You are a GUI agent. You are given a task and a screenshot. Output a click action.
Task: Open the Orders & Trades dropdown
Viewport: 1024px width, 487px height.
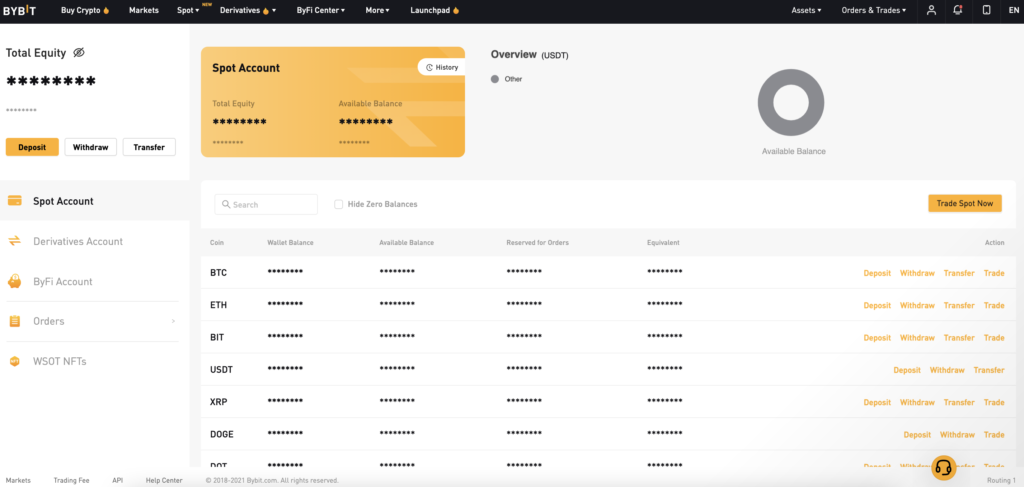tap(874, 10)
